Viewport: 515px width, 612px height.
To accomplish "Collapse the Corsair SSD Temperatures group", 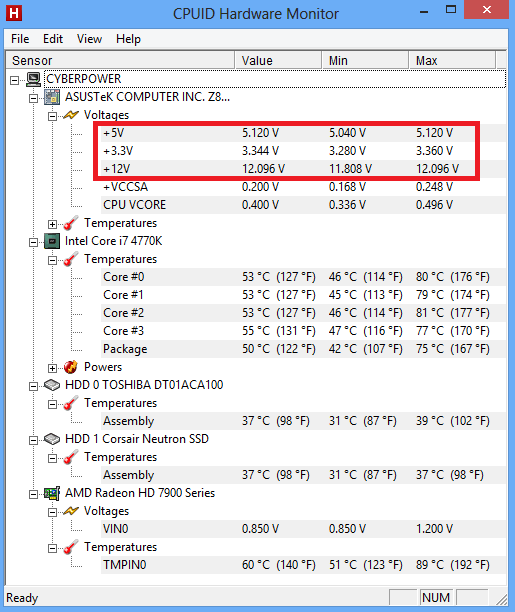I will [x=52, y=458].
